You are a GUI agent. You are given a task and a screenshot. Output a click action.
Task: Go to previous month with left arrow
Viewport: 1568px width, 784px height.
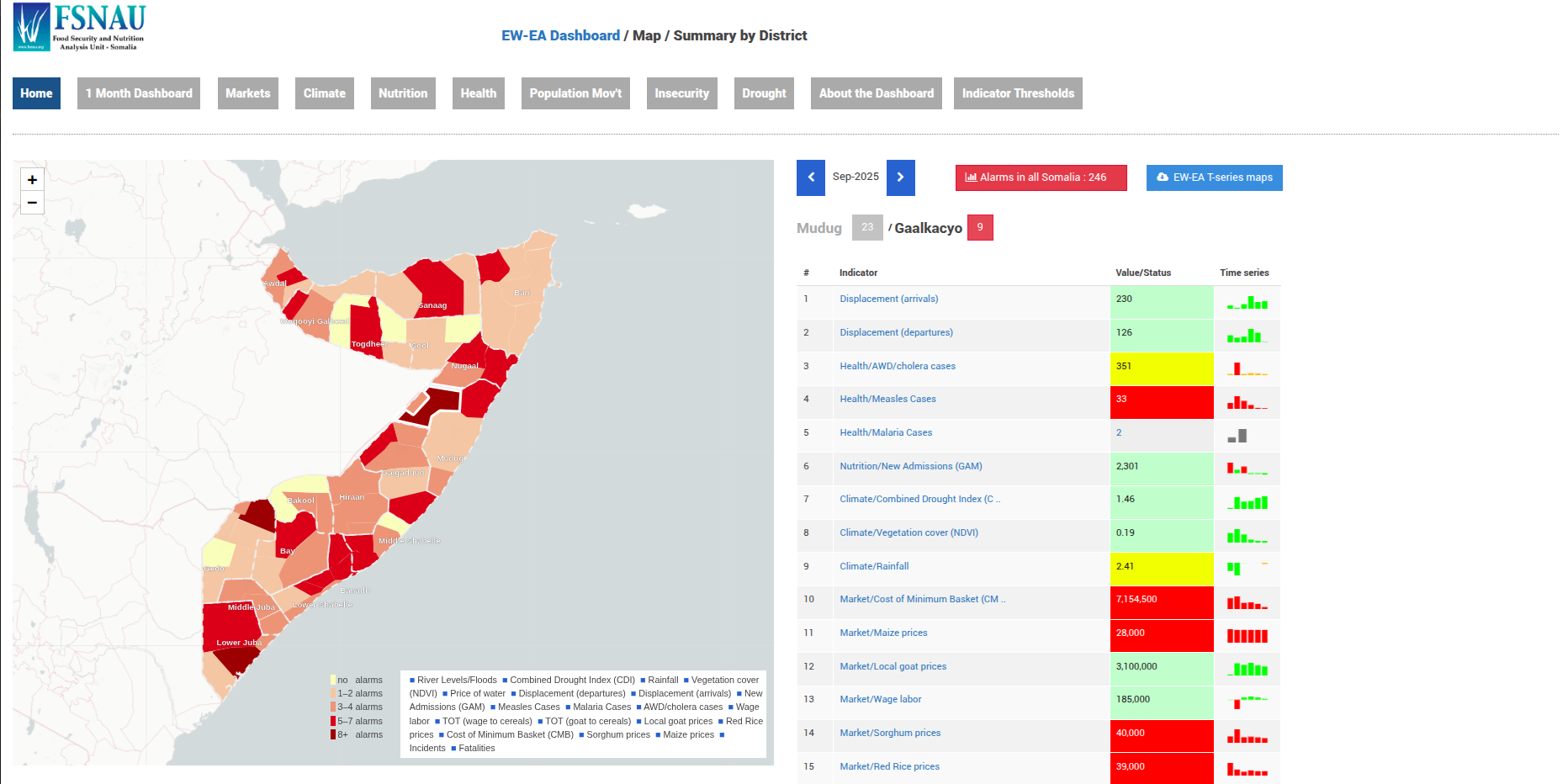810,177
